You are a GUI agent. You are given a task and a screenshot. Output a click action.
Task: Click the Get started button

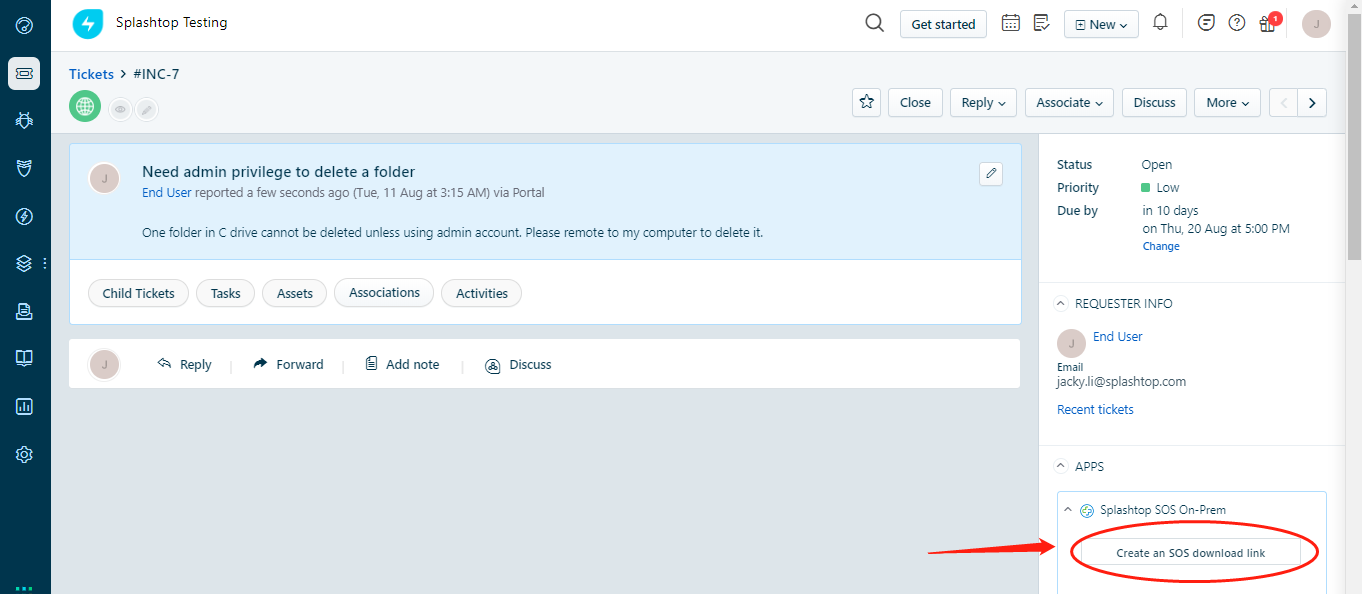tap(943, 24)
